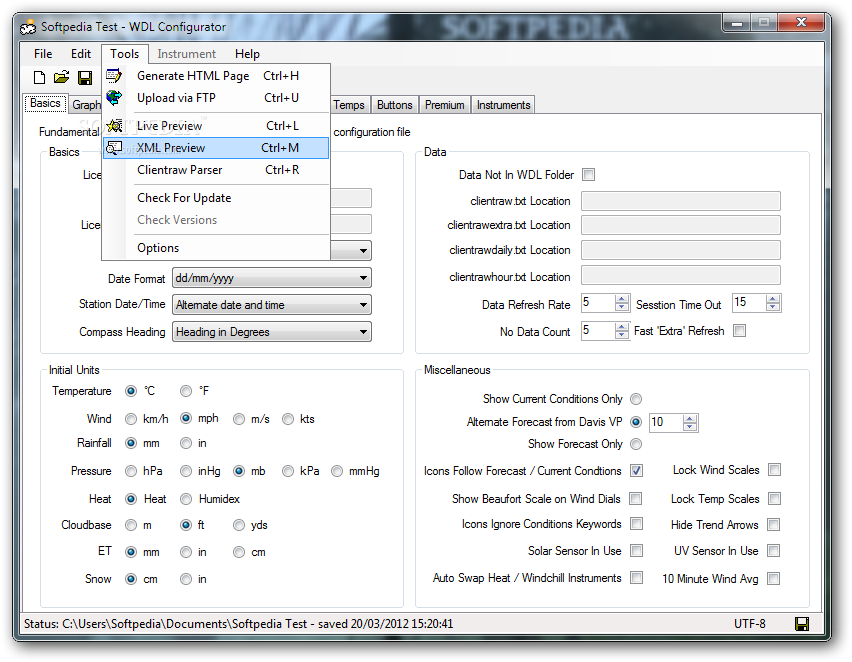Click the save disk icon in status bar

tap(801, 624)
